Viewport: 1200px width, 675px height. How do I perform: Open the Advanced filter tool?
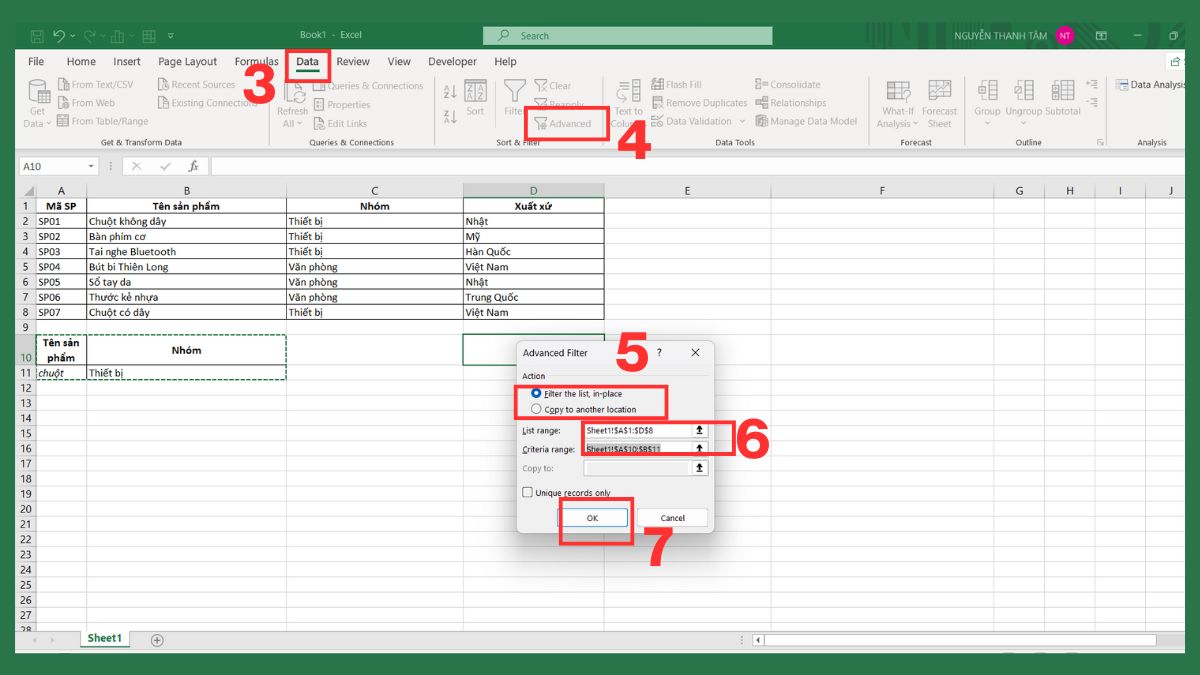(x=566, y=124)
